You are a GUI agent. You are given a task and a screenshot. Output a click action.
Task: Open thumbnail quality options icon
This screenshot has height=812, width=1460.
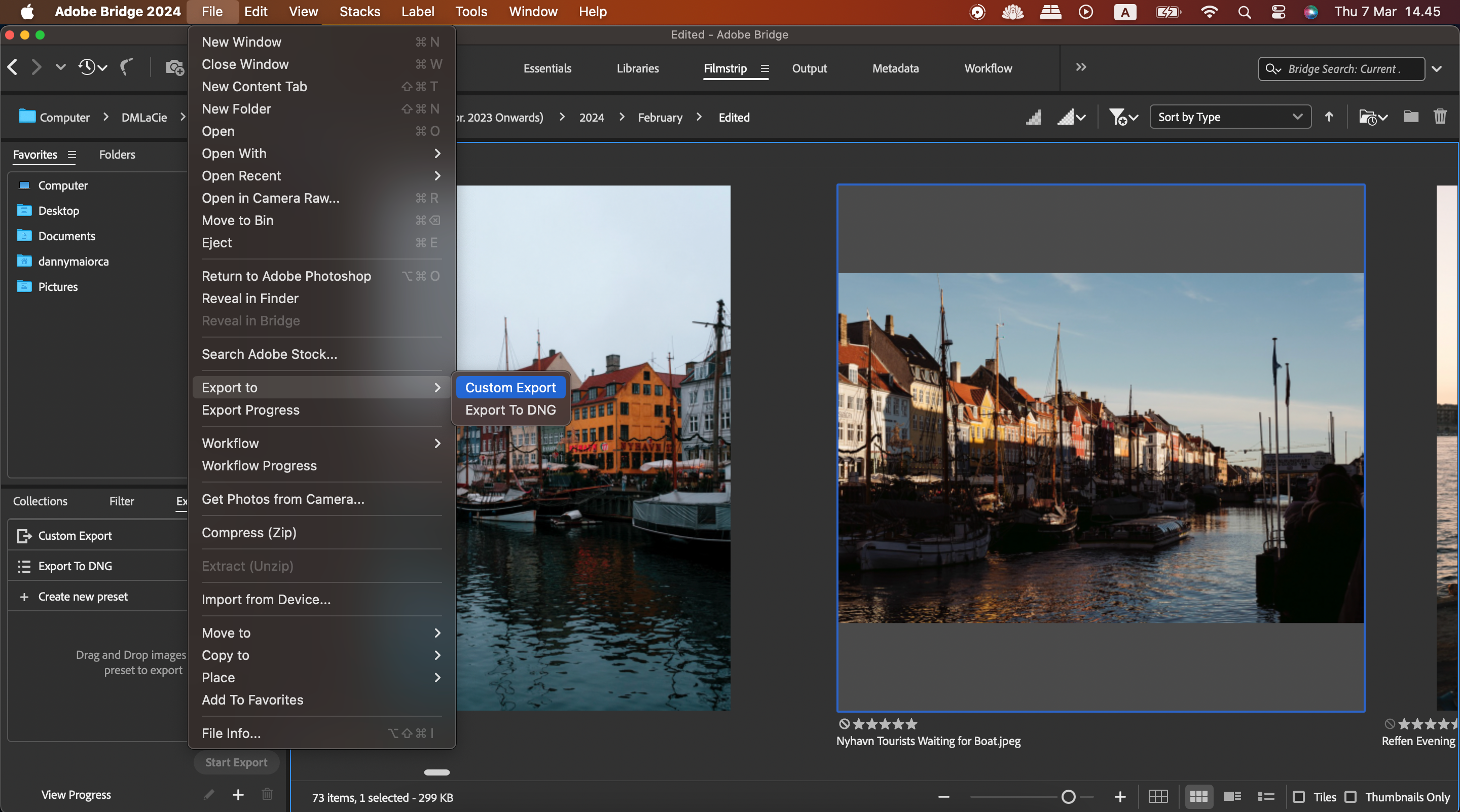click(x=1071, y=117)
